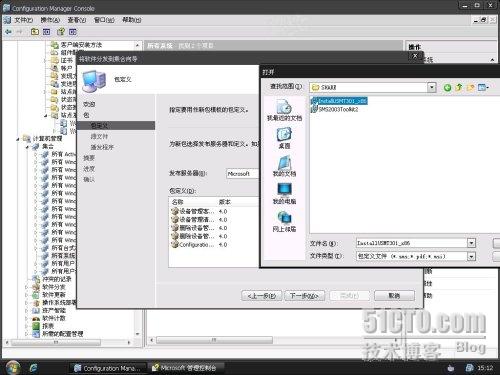Open the View menu icon in the Open dialog
Viewport: 500px width, 375px height.
(483, 88)
